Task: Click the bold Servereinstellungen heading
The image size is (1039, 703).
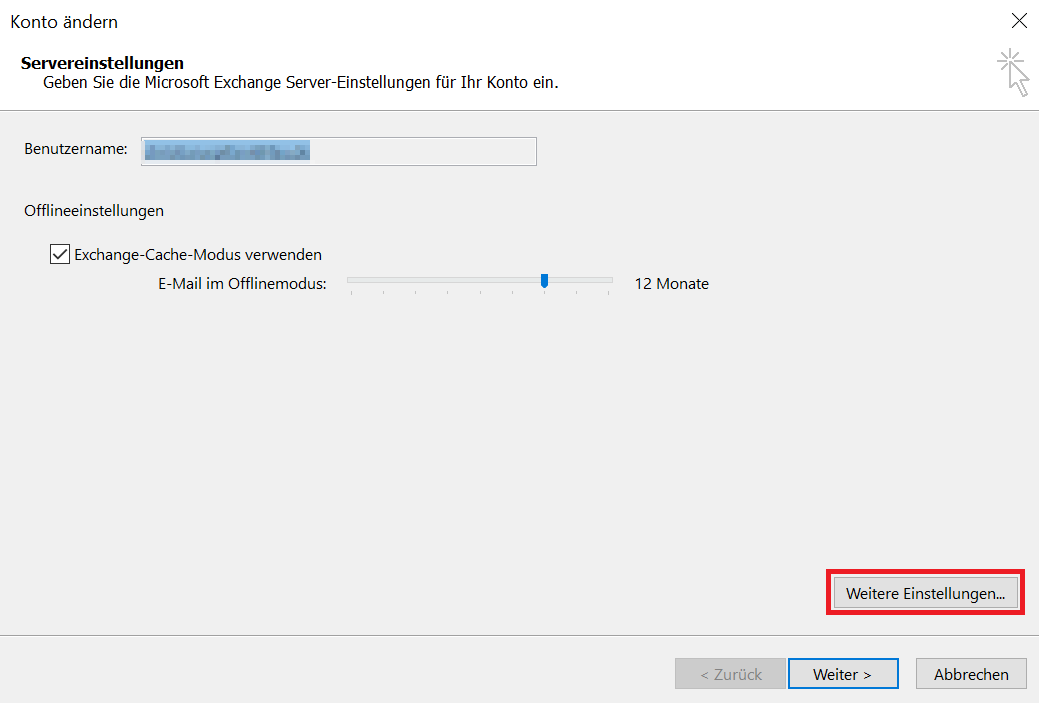Action: 102,63
